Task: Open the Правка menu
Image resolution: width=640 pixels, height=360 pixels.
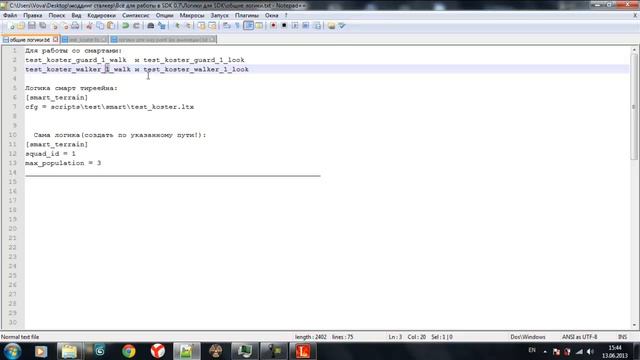Action: [x=33, y=15]
